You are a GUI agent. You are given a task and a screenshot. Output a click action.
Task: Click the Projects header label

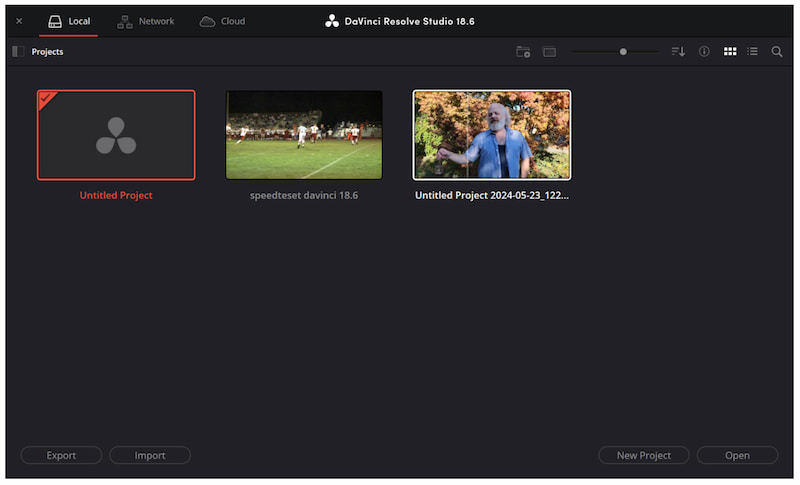pyautogui.click(x=47, y=52)
